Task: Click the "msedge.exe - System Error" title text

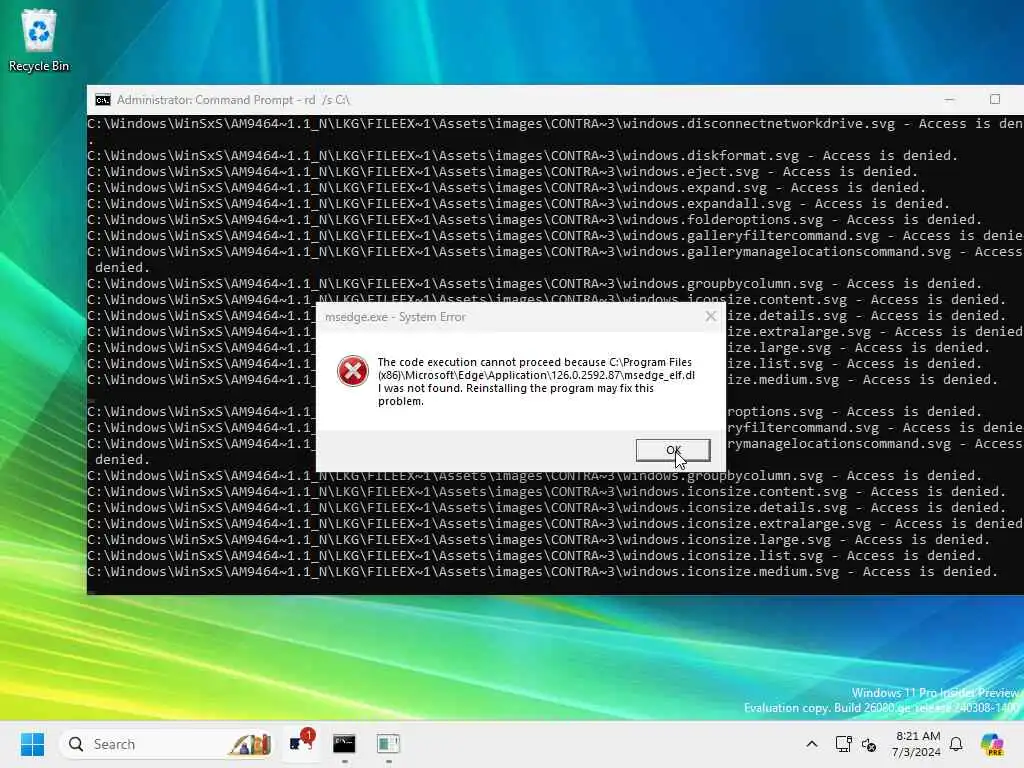Action: pos(395,317)
